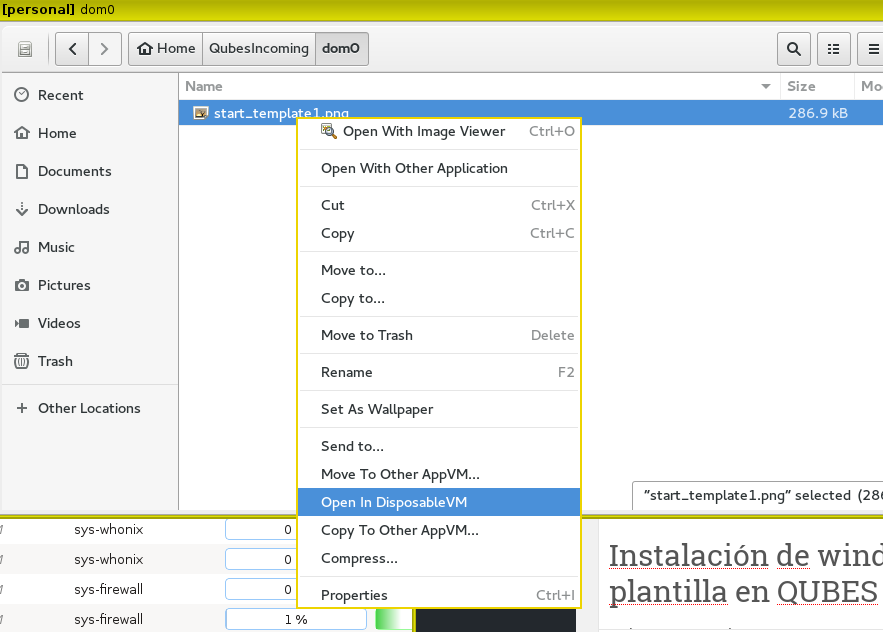The image size is (883, 632).
Task: Navigate to QubesIncoming breadcrumb
Action: 258,48
